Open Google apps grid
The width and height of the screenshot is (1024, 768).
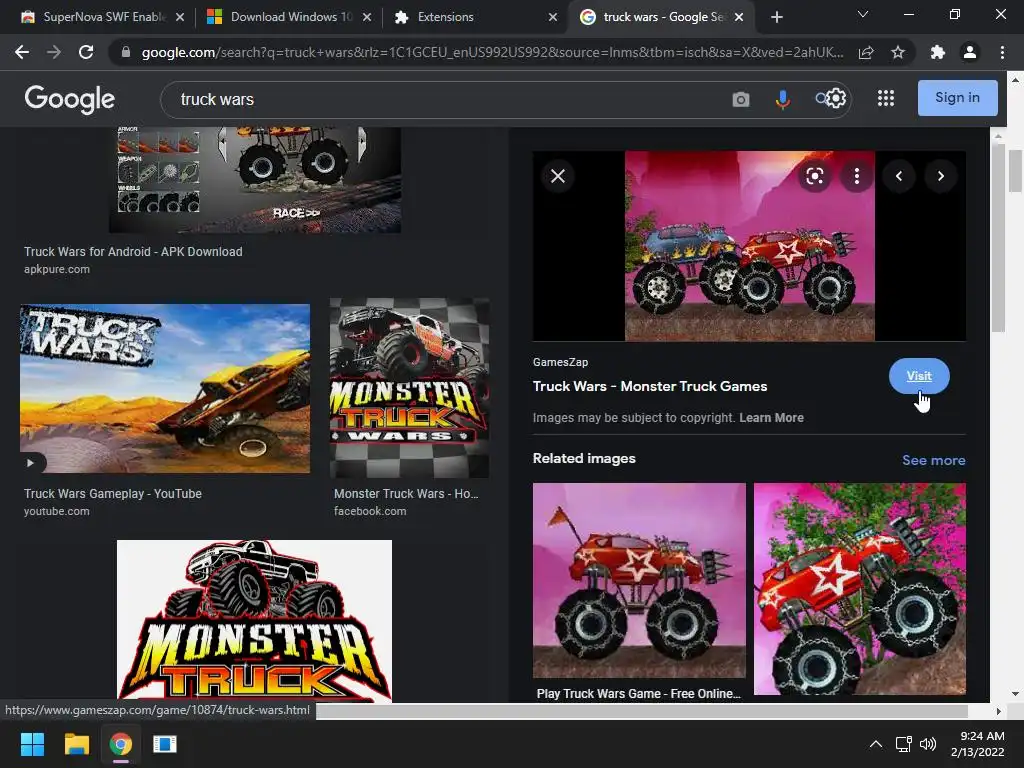pos(886,98)
